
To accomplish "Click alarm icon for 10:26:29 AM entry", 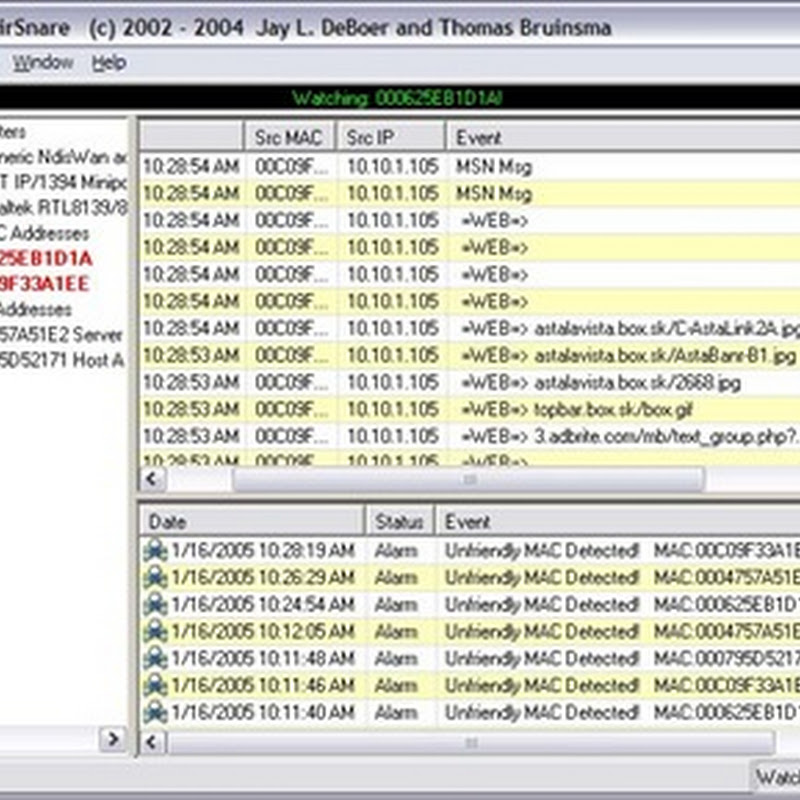I will pyautogui.click(x=155, y=578).
